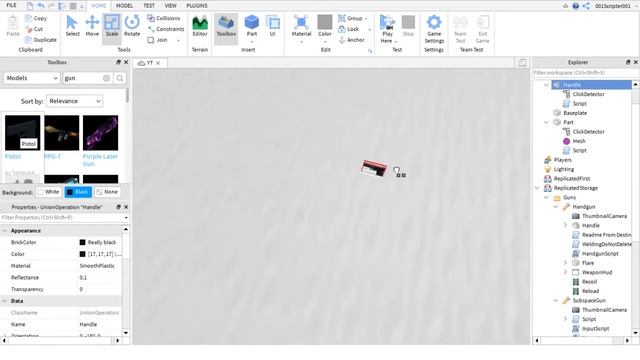Collapse the Guns folder node

coord(547,197)
